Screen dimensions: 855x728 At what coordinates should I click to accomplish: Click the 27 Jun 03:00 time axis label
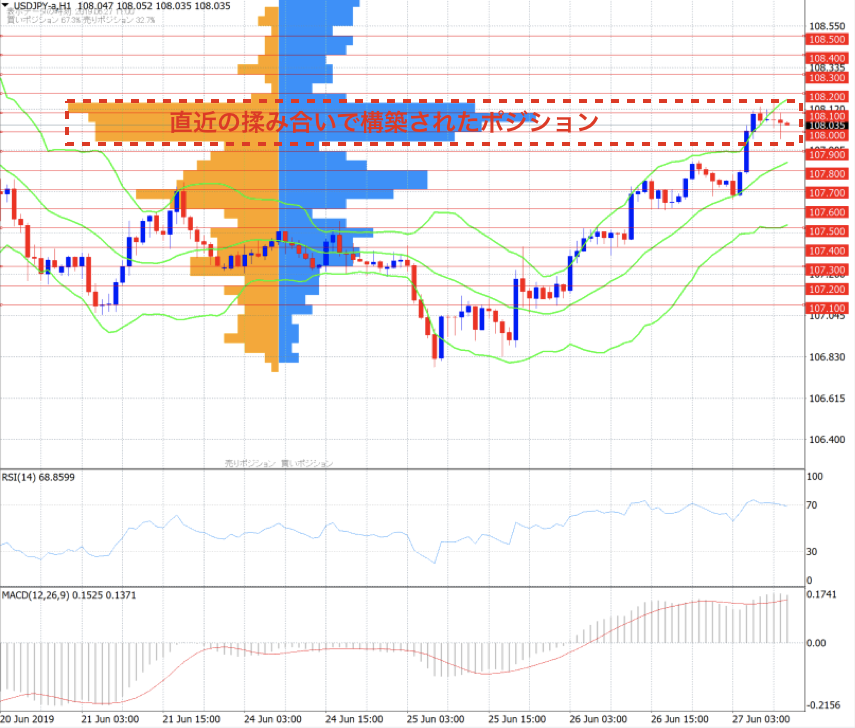click(x=761, y=719)
